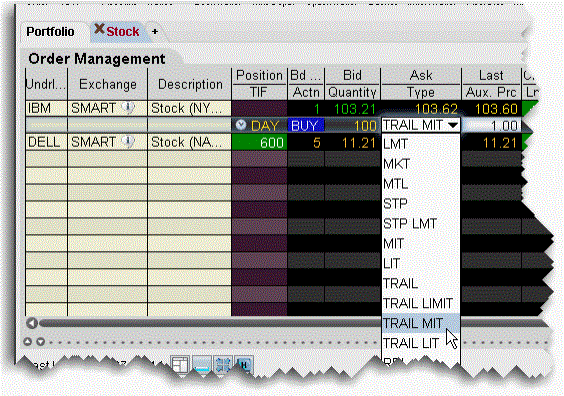Select the highlighted TRAIL MIT list option

pos(420,323)
